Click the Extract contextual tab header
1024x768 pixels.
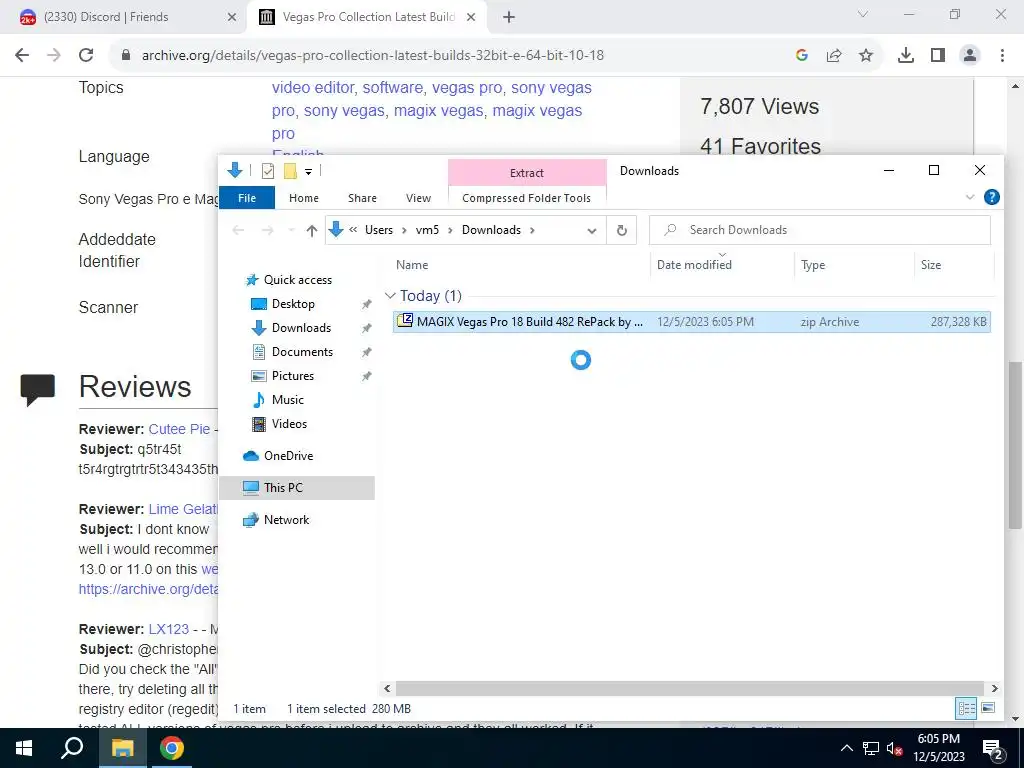coord(526,173)
